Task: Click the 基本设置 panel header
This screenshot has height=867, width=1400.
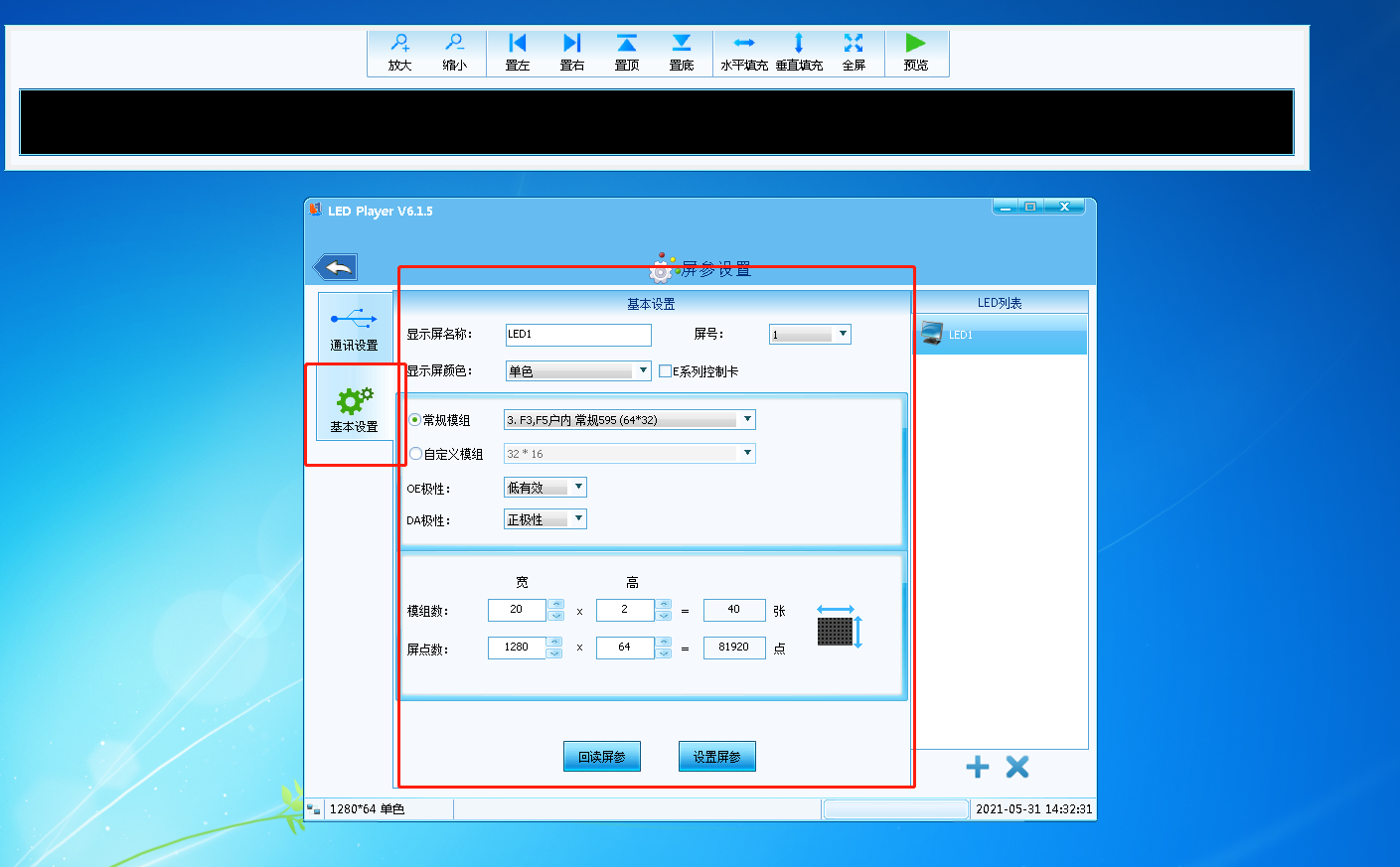Action: [x=651, y=304]
